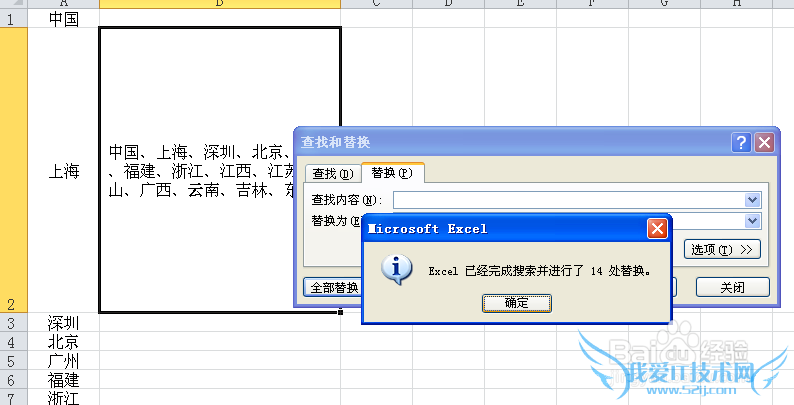
Task: Select cell A1 containing 中国
Action: (x=63, y=19)
